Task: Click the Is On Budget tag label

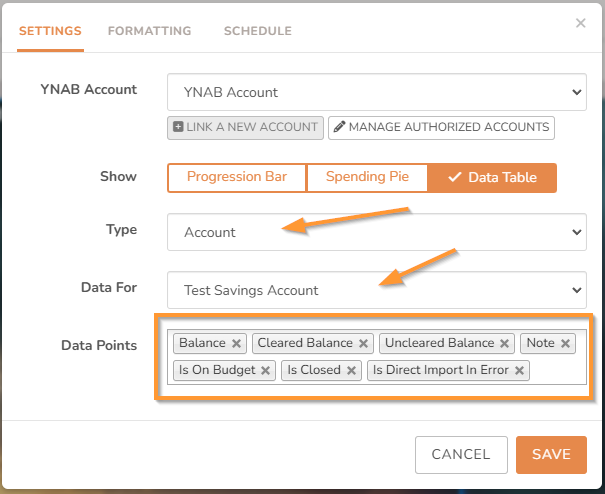Action: (217, 370)
